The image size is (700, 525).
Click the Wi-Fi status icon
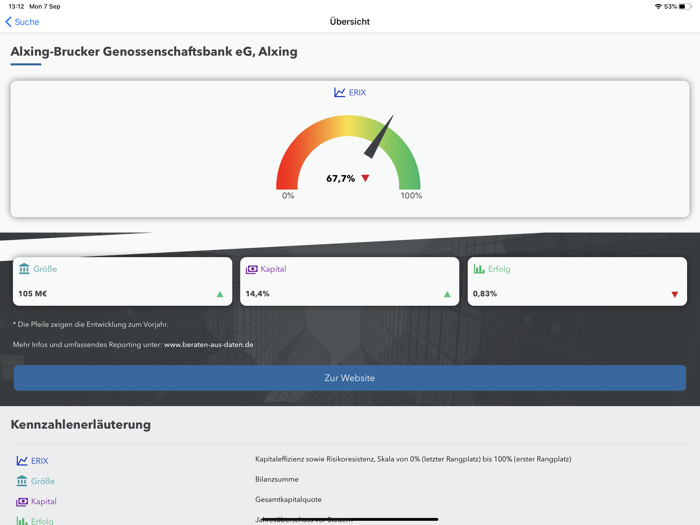(658, 6)
